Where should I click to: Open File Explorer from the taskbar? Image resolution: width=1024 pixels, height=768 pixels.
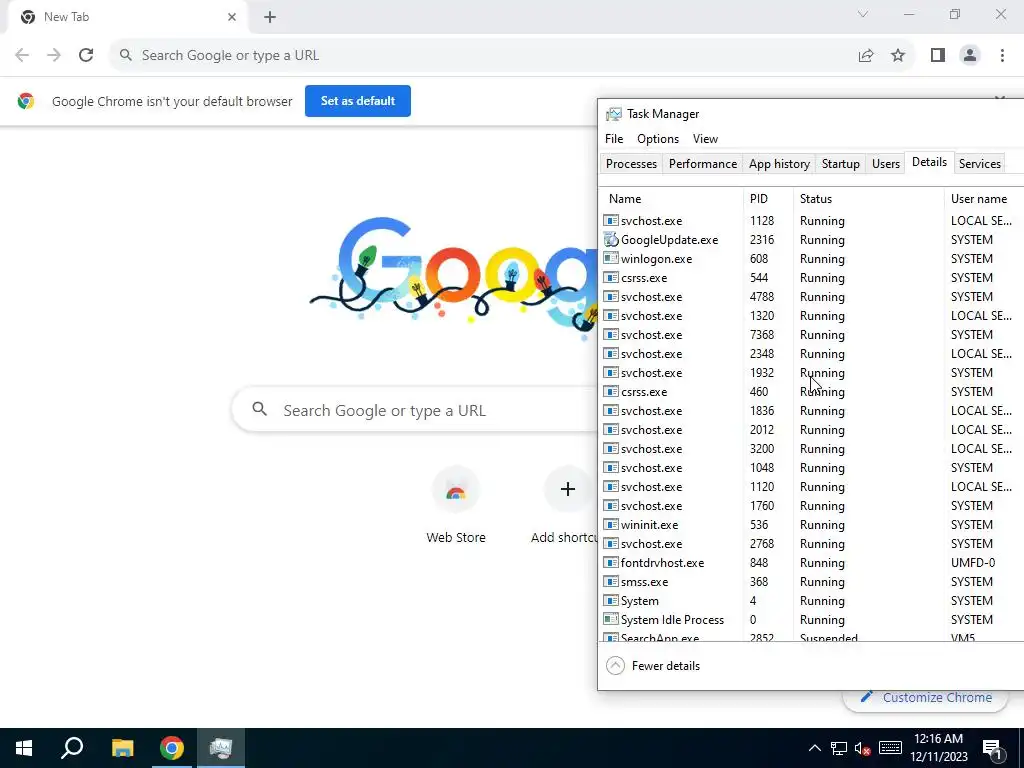pyautogui.click(x=122, y=748)
